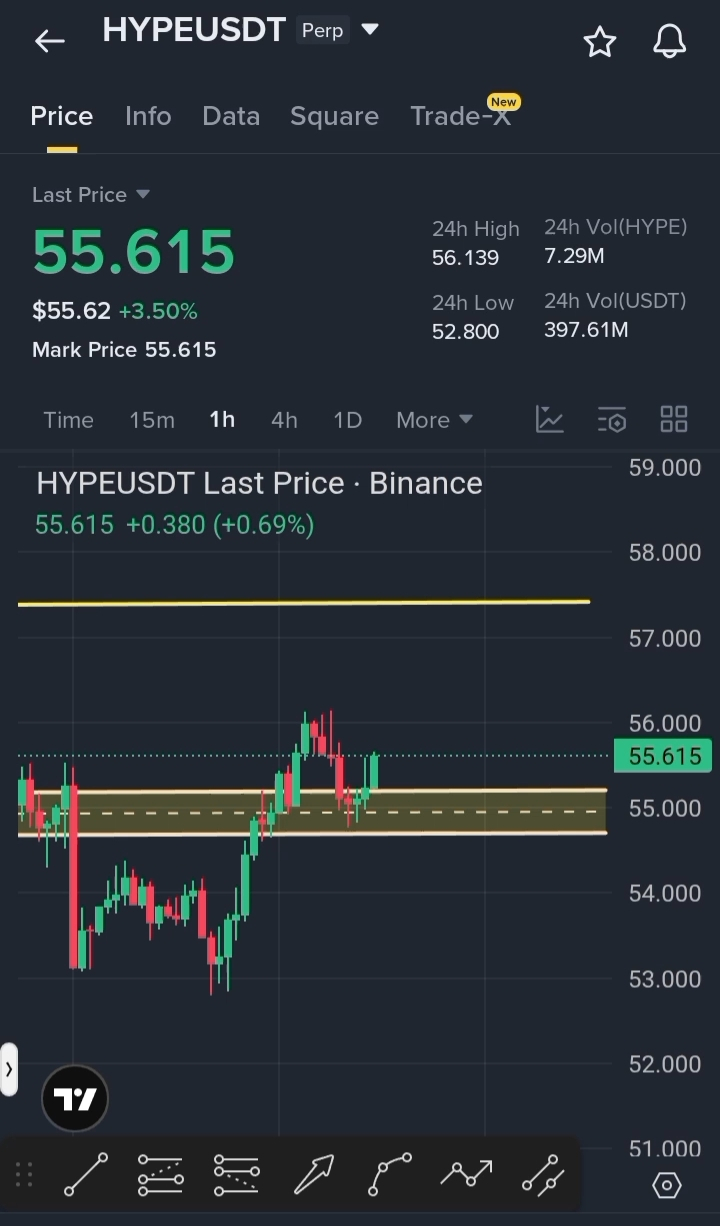The image size is (720, 1226).
Task: Open the Trade-X tab
Action: [461, 116]
